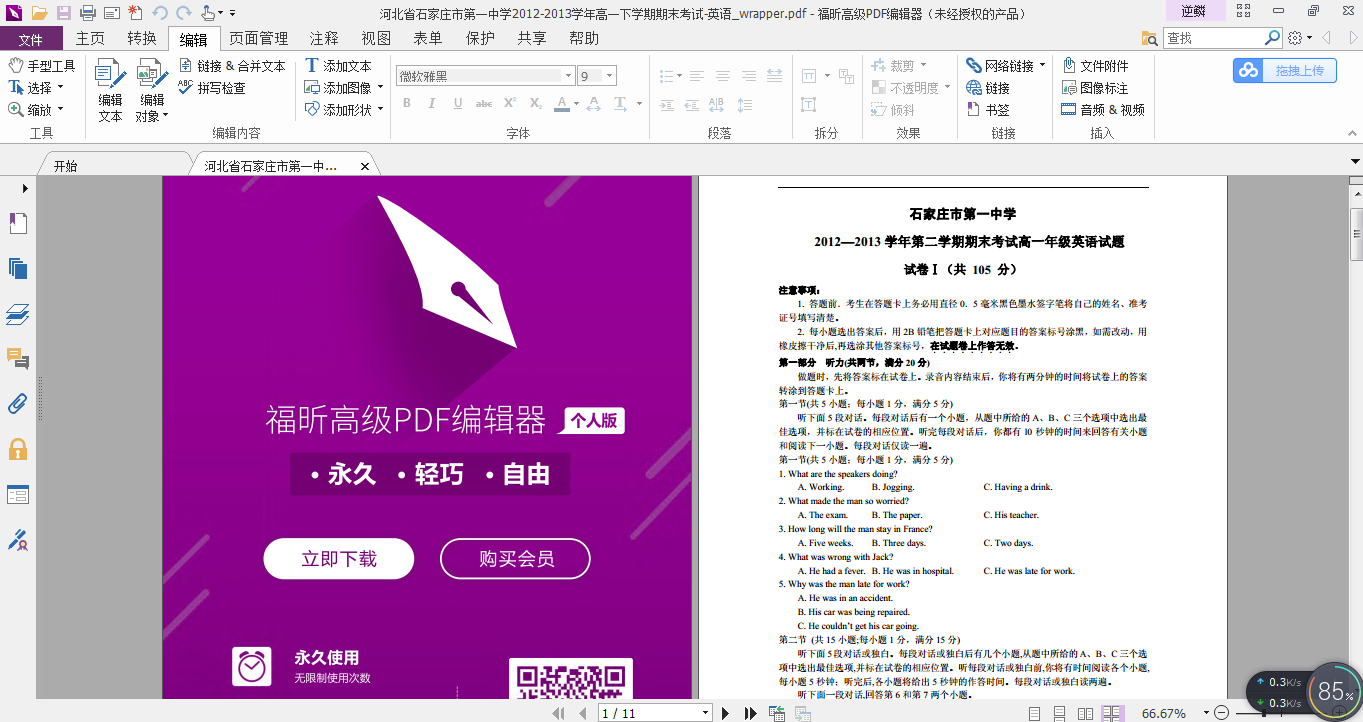Open the File (文件) menu

[31, 39]
